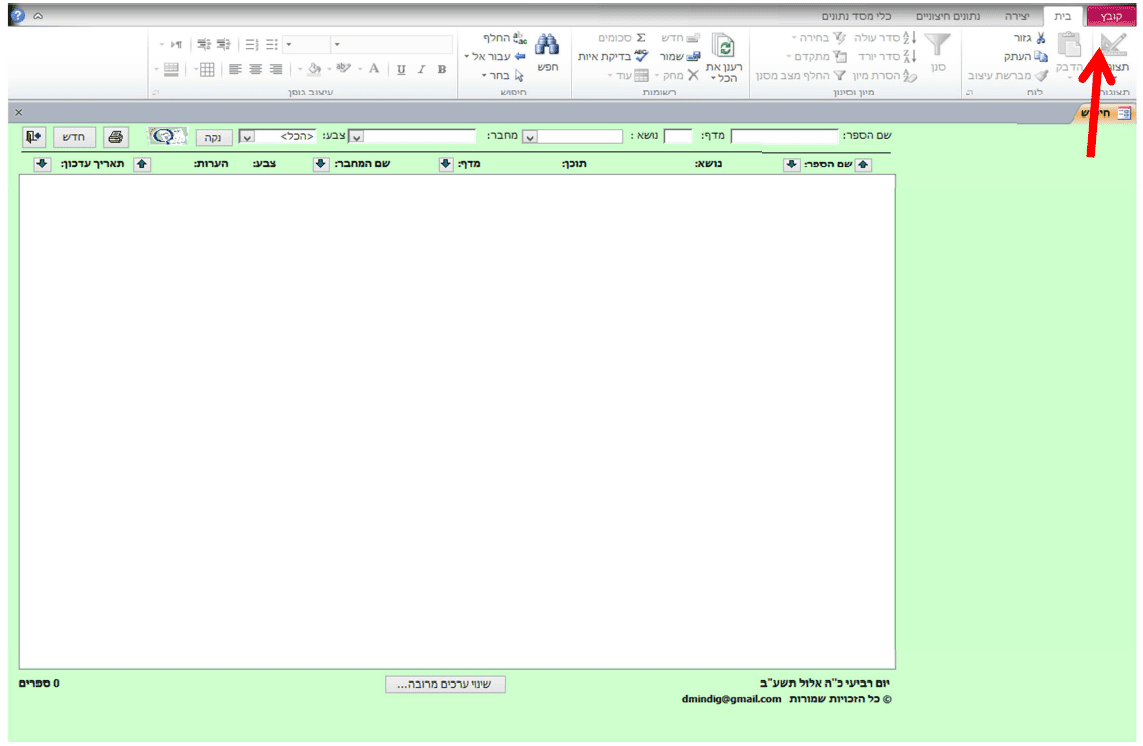Click the magnifier search image button
The height and width of the screenshot is (746, 1143).
(x=167, y=136)
